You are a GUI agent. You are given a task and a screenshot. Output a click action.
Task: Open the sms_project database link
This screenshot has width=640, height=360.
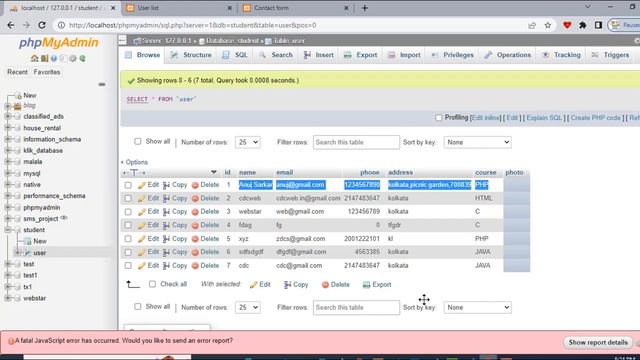click(40, 219)
